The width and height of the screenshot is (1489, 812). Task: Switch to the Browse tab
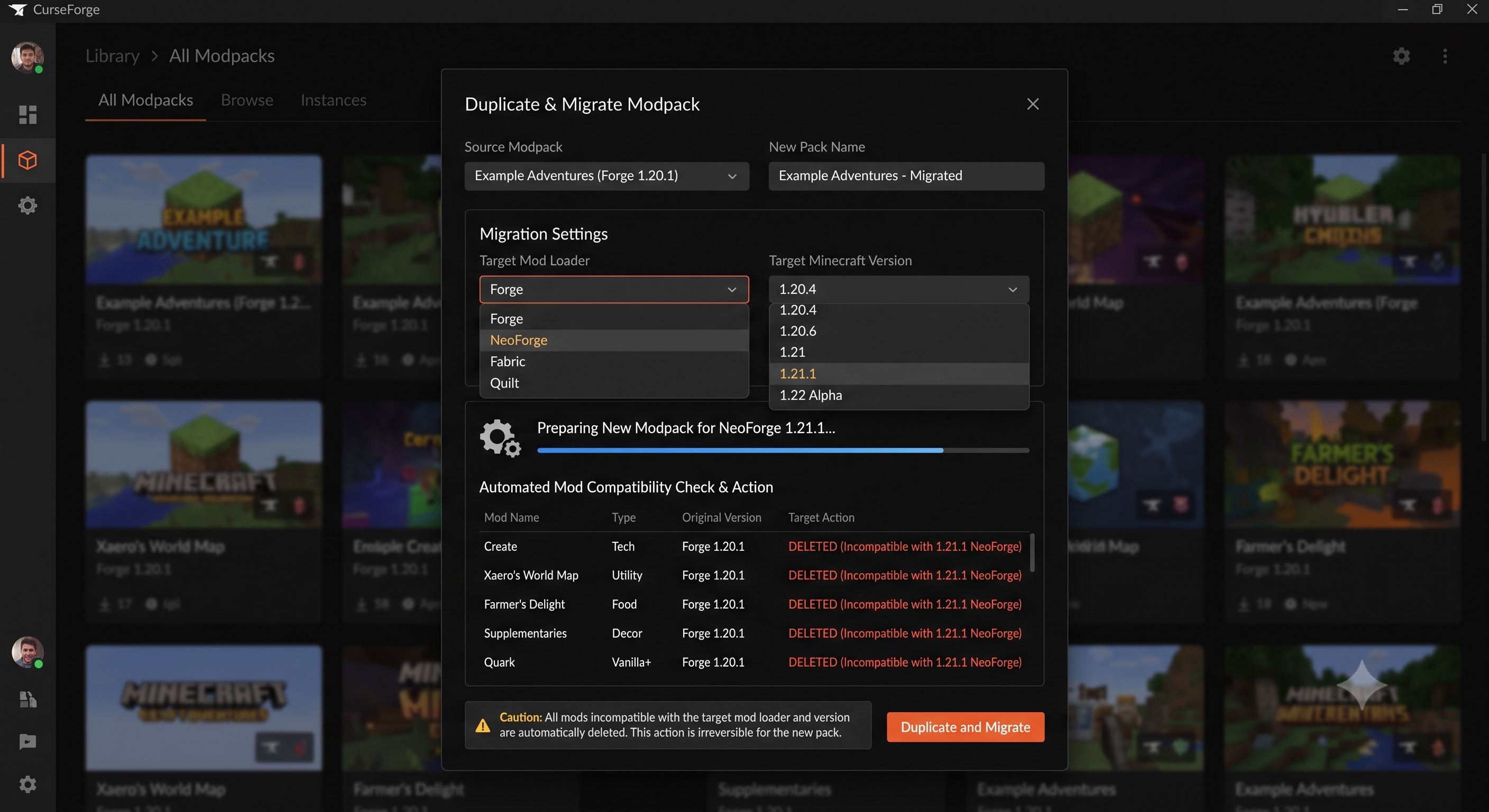247,100
